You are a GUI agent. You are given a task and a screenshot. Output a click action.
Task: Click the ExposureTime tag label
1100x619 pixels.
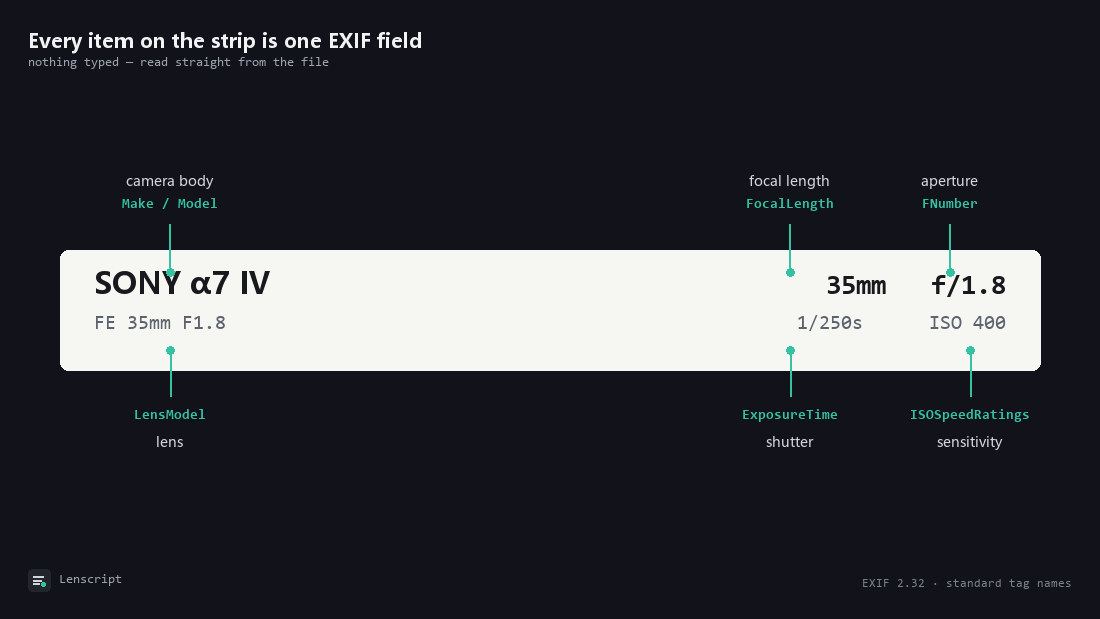pyautogui.click(x=790, y=415)
